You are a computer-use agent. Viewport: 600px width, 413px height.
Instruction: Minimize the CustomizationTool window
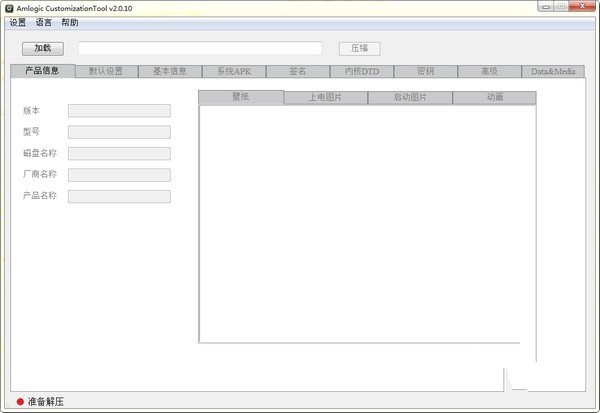546,7
